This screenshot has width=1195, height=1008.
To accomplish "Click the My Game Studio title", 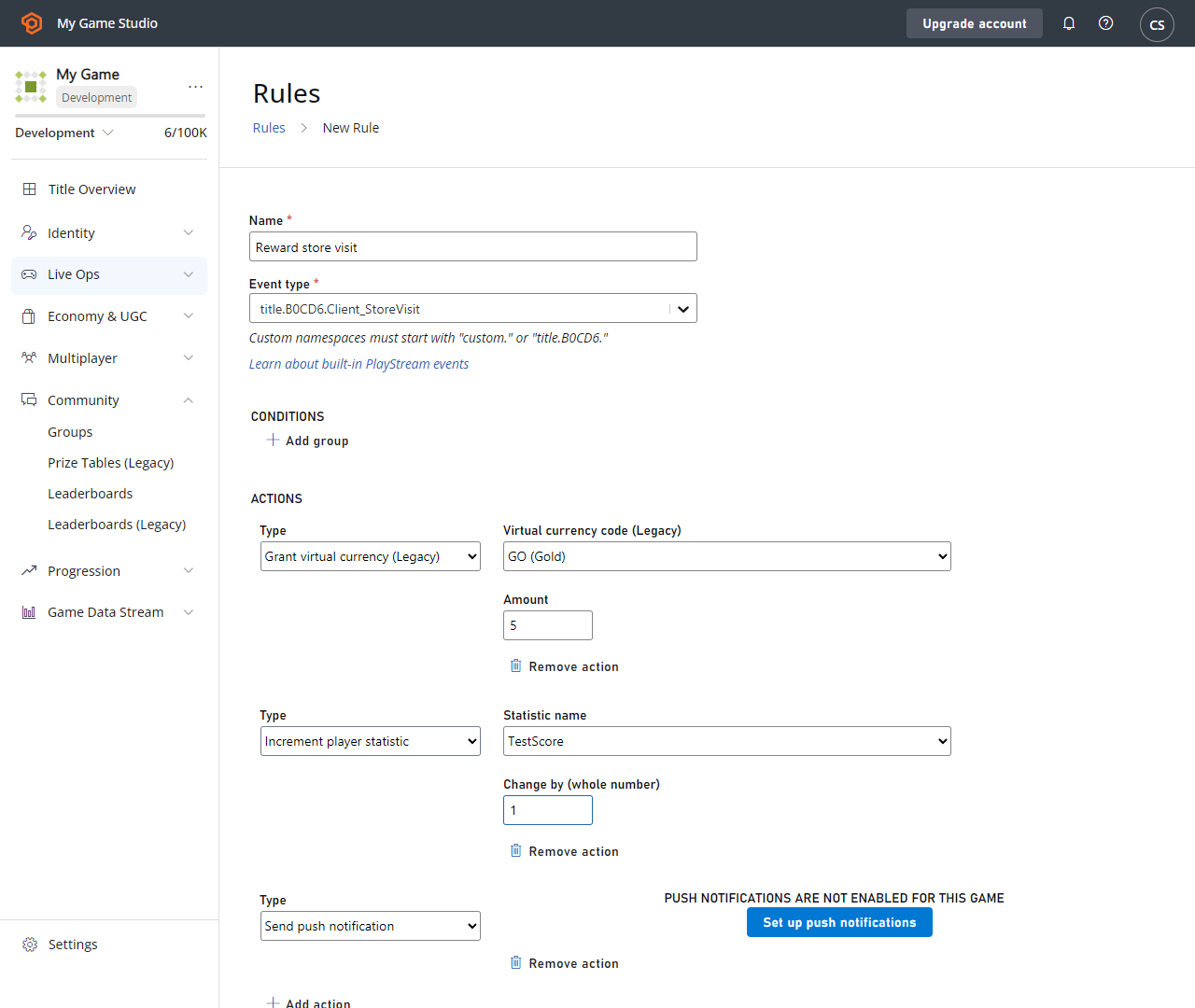I will coord(107,23).
